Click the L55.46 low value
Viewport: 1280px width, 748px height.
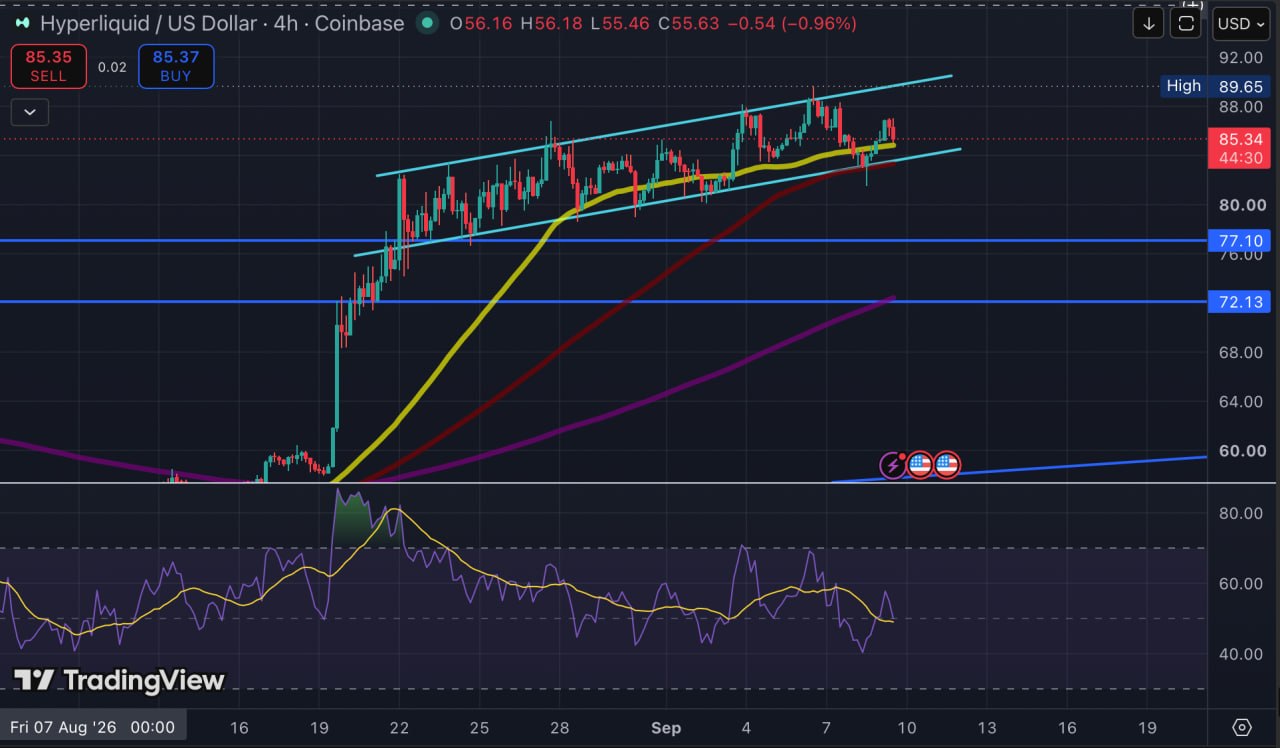(621, 23)
